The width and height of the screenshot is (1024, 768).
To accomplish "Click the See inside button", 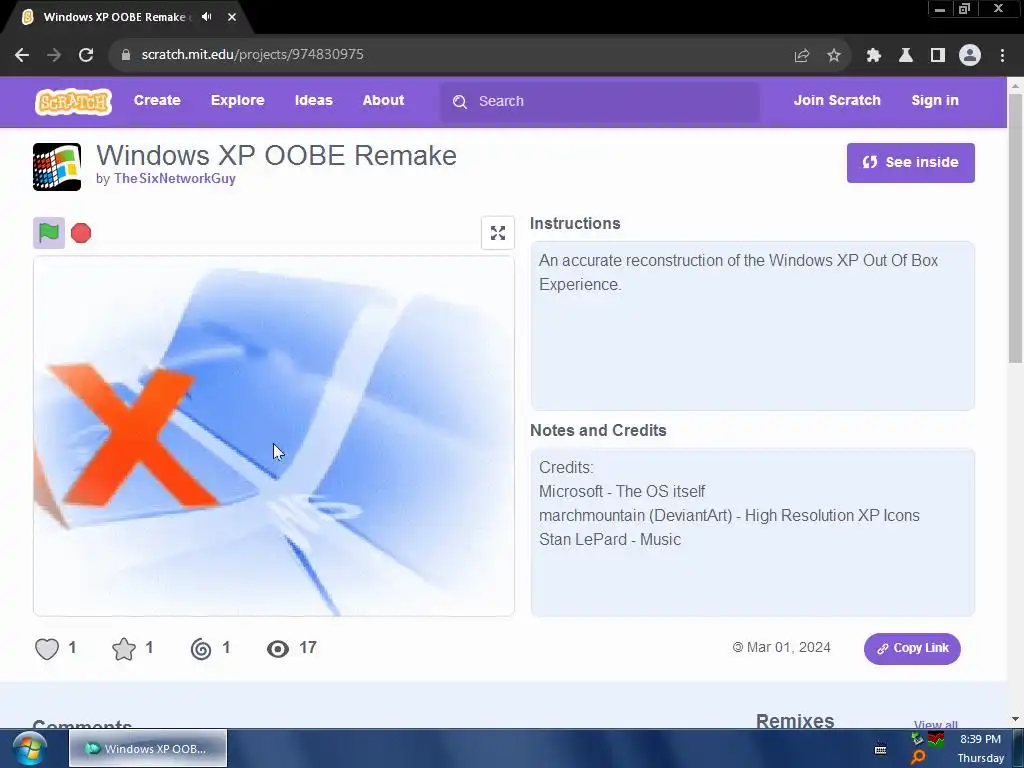I will coord(910,163).
